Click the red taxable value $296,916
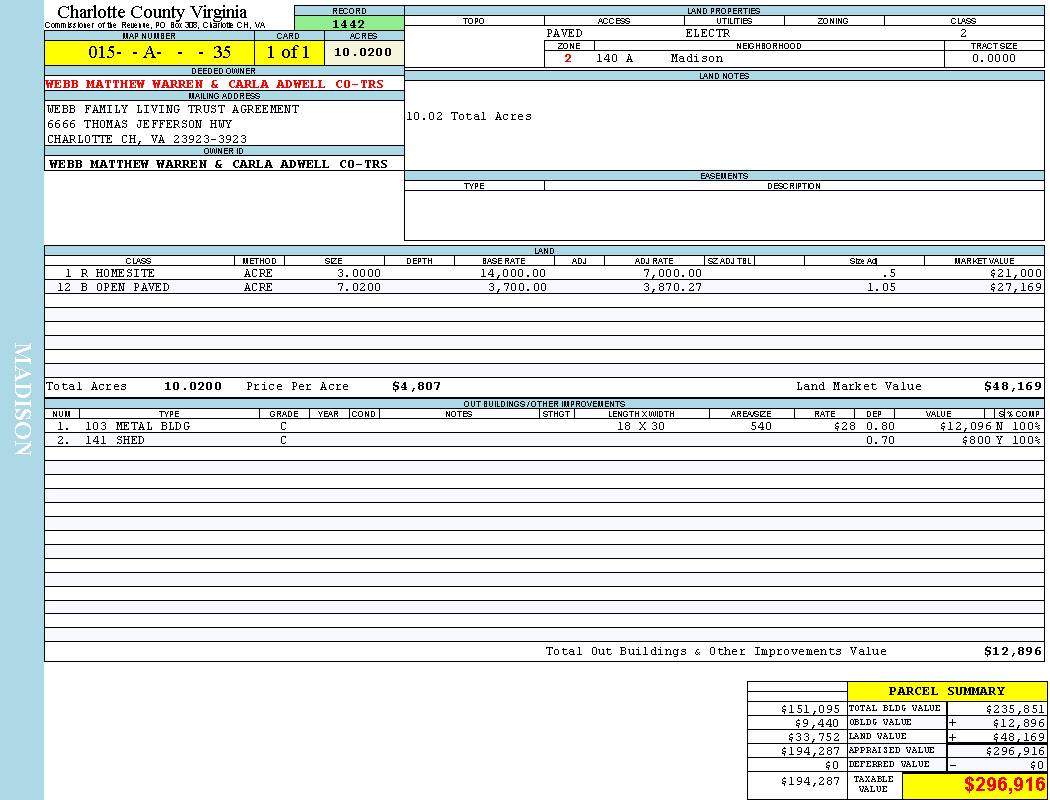Image resolution: width=1050 pixels, height=800 pixels. (x=1004, y=785)
